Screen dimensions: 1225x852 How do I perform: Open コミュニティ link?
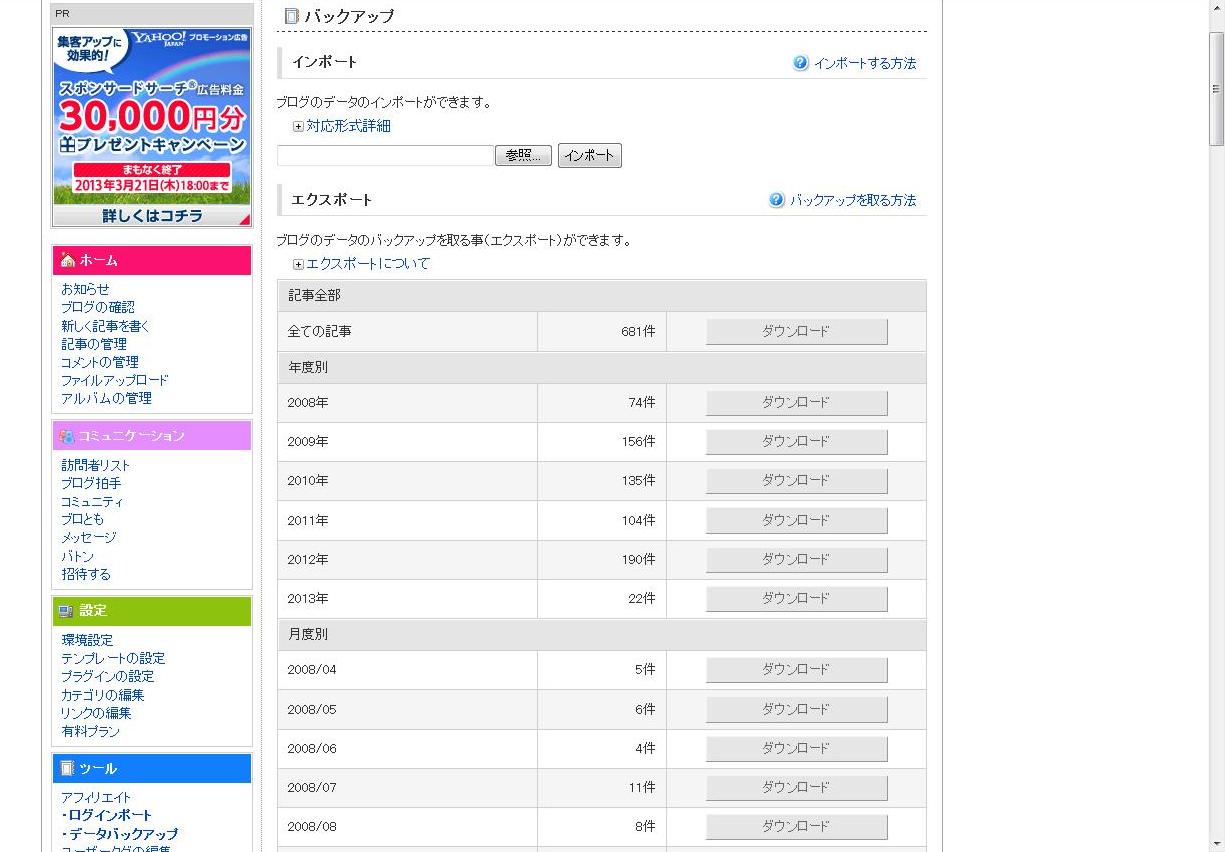click(92, 502)
